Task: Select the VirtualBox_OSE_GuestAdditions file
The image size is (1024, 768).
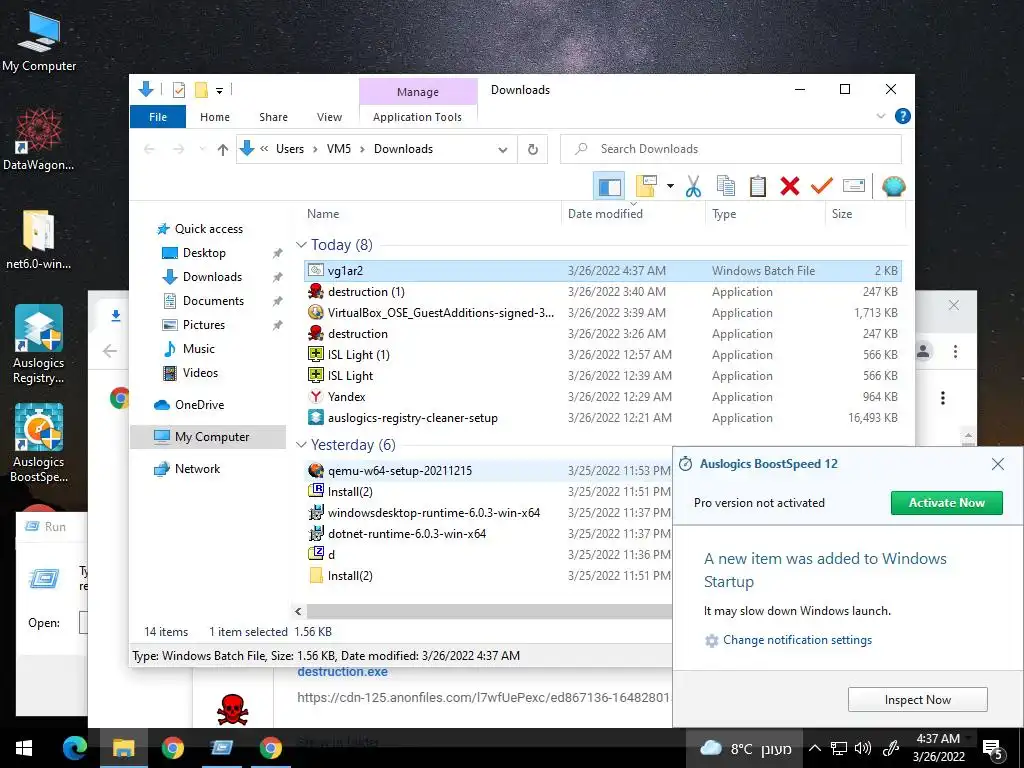Action: (602, 313)
